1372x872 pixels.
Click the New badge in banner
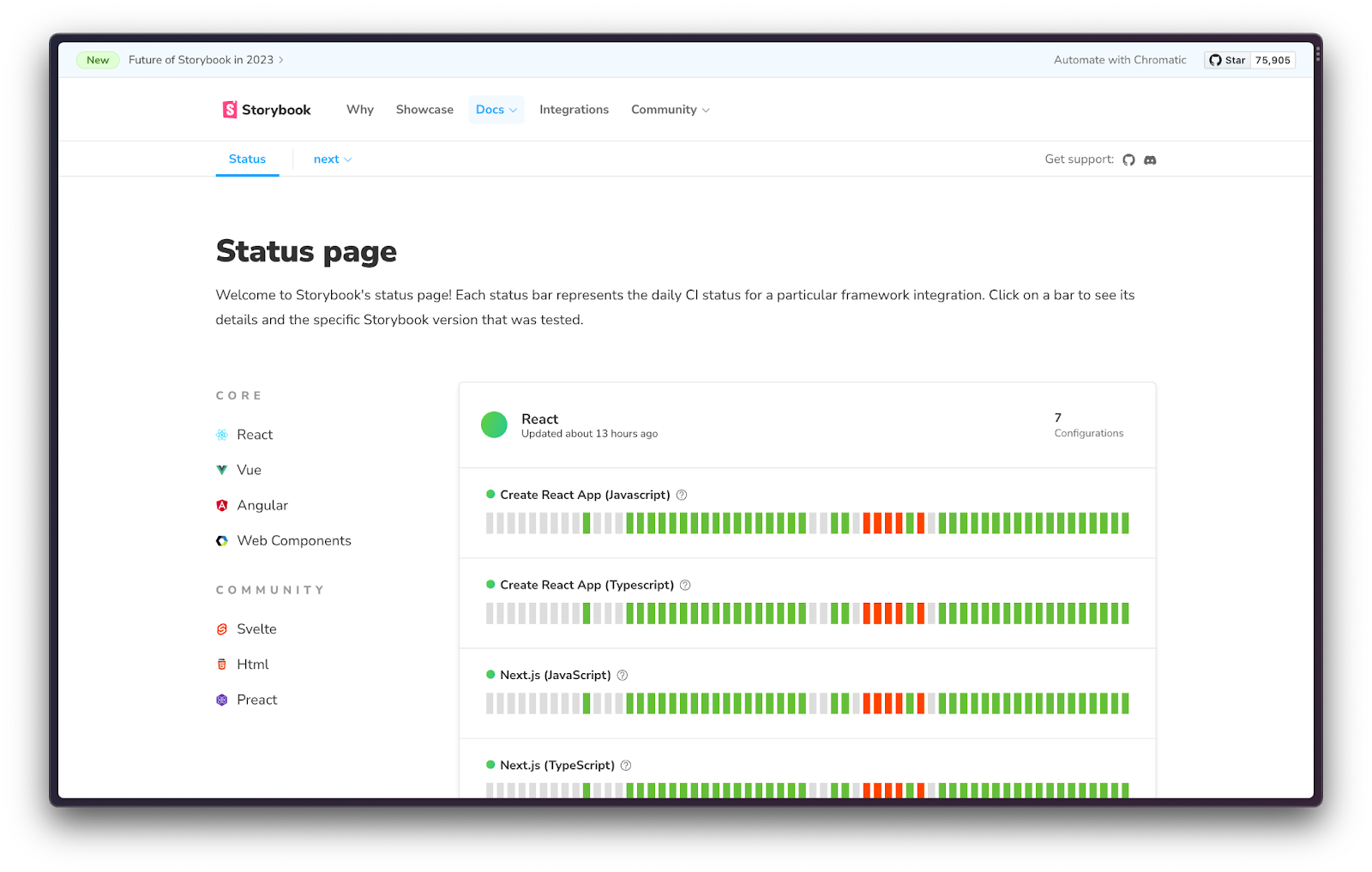[x=98, y=60]
